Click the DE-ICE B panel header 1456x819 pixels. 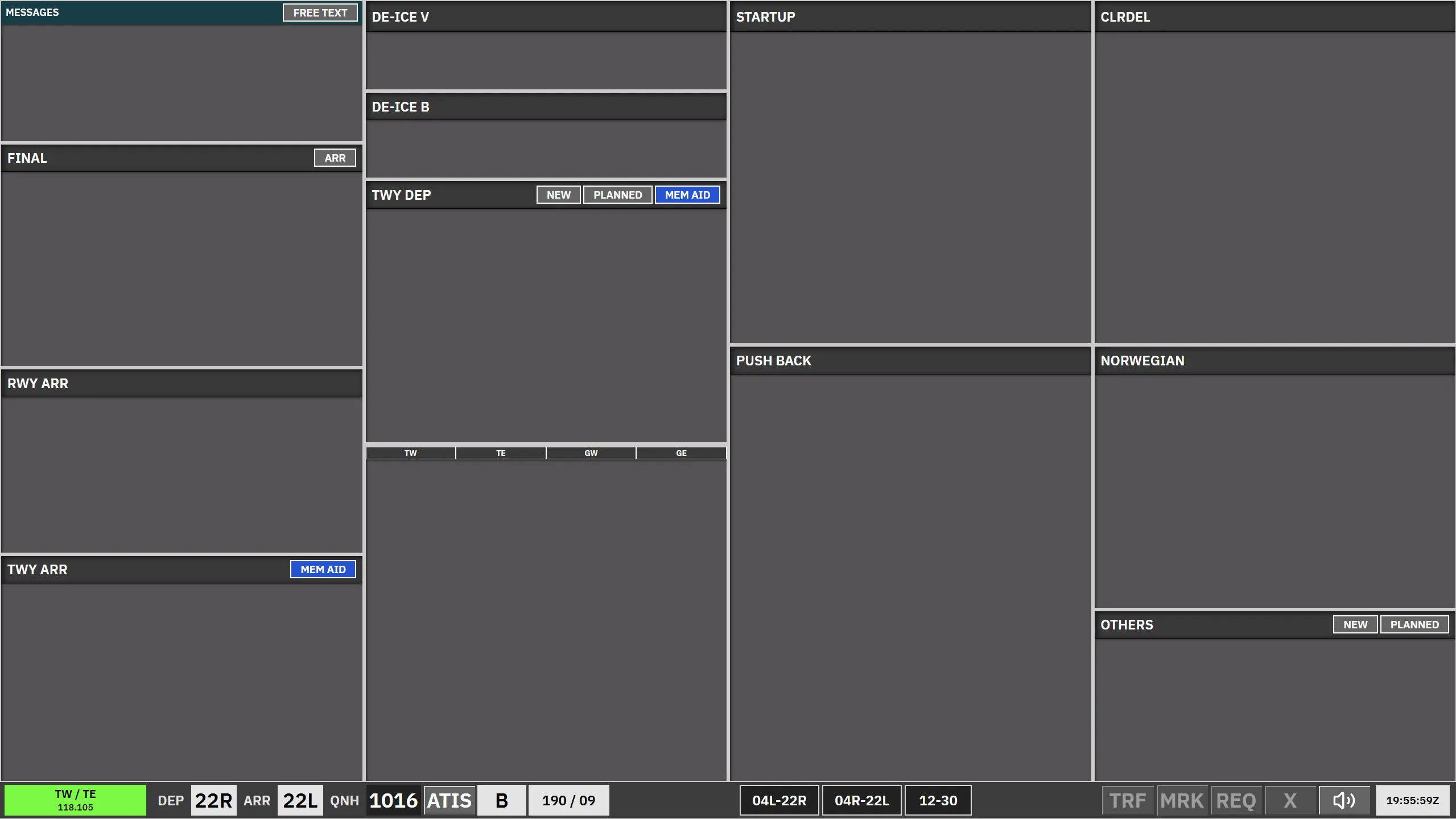[546, 106]
